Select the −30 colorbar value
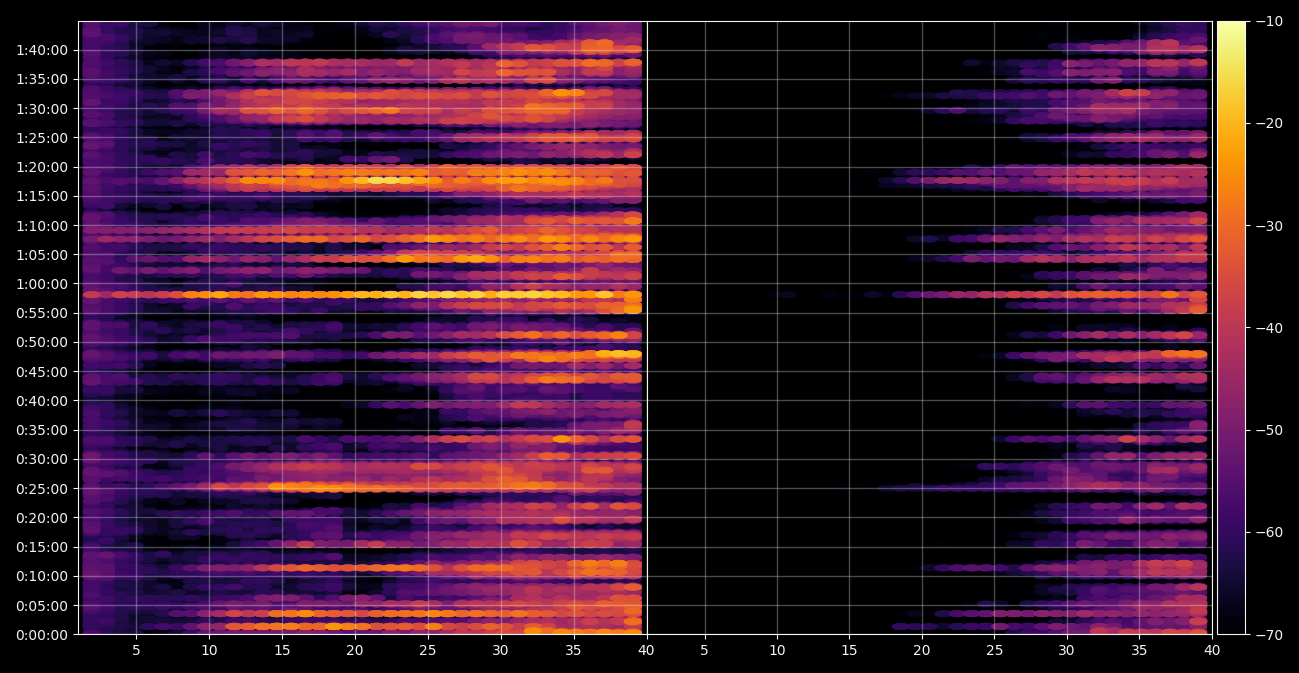 [x=1269, y=226]
